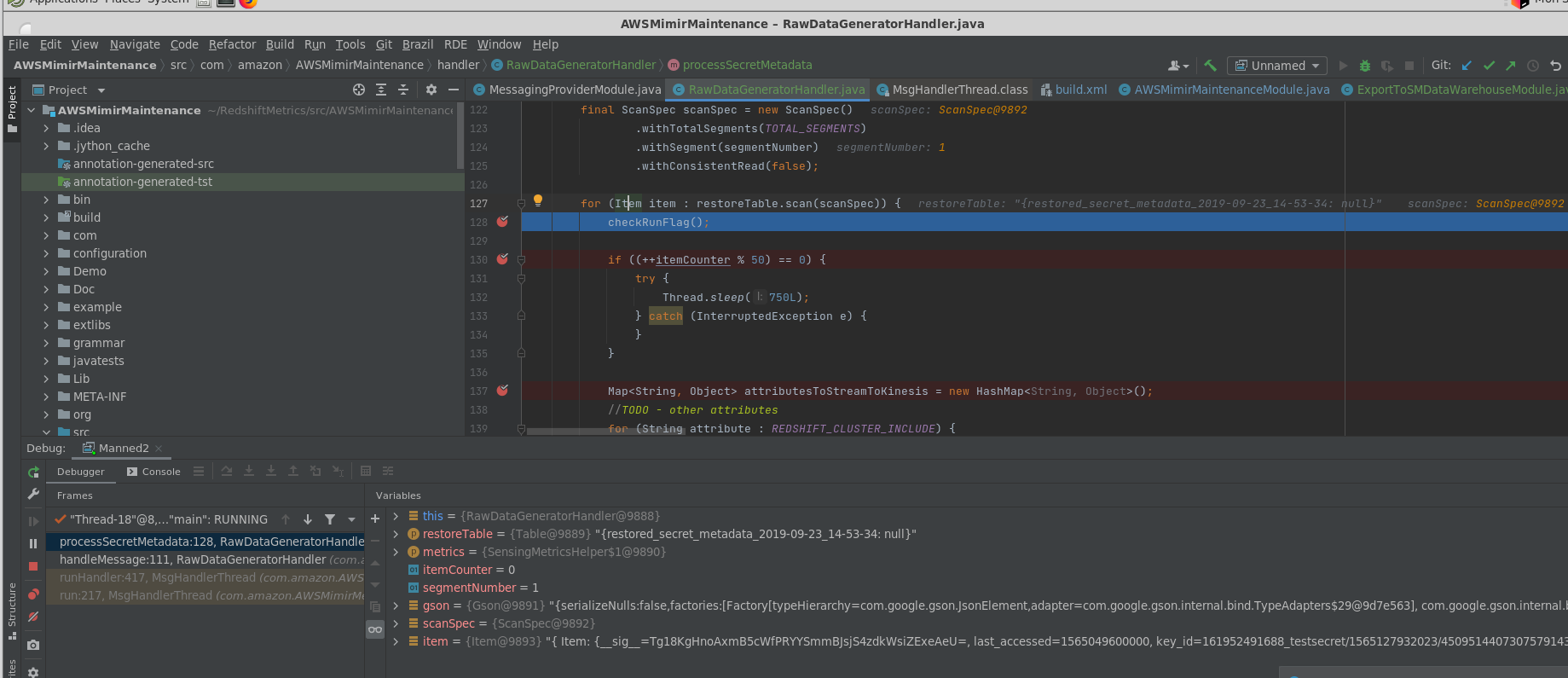Add a new watch with plus icon
The width and height of the screenshot is (1568, 678).
coord(375,519)
